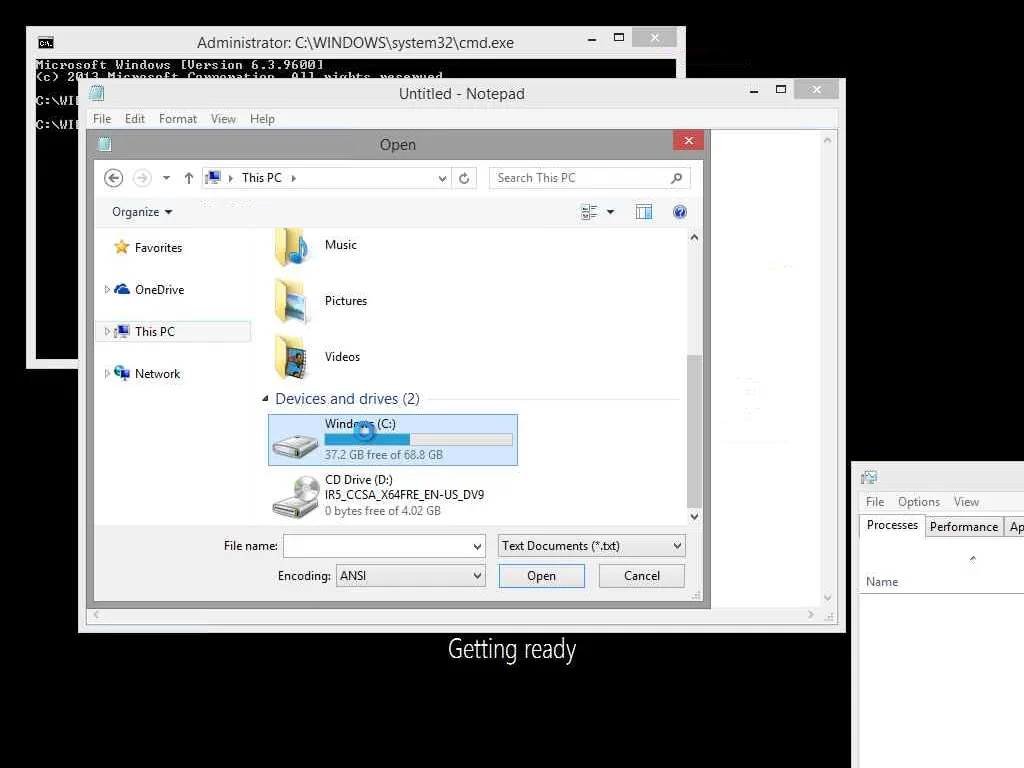This screenshot has width=1024, height=768.
Task: Open the Encoding ANSI dropdown
Action: pyautogui.click(x=411, y=576)
